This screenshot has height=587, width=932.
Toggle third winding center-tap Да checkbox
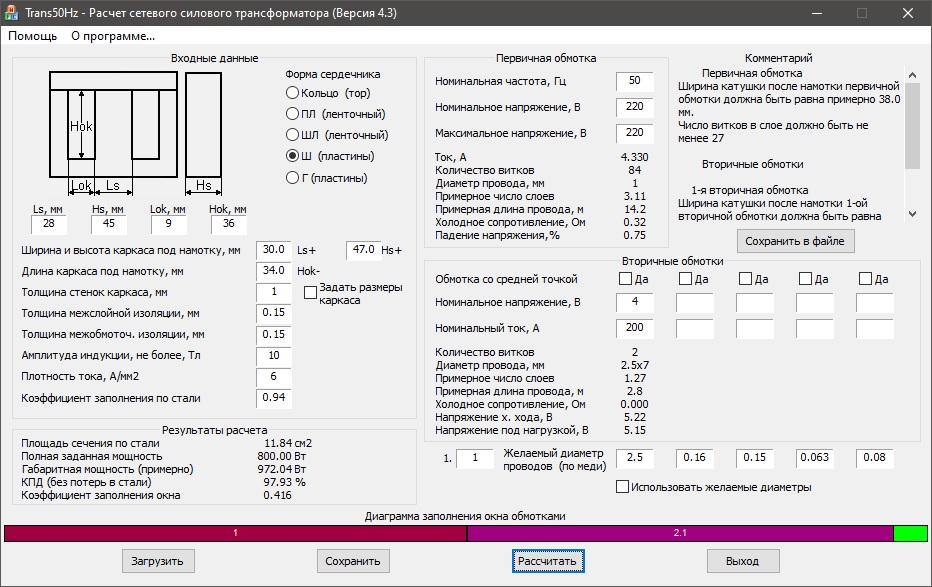pos(745,279)
